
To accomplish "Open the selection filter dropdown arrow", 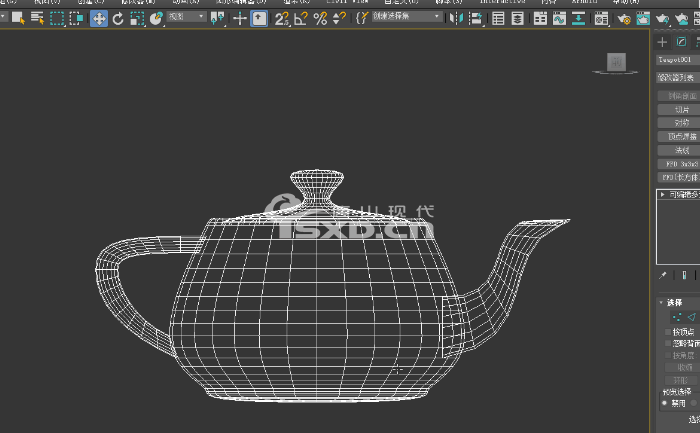I will [3, 16].
